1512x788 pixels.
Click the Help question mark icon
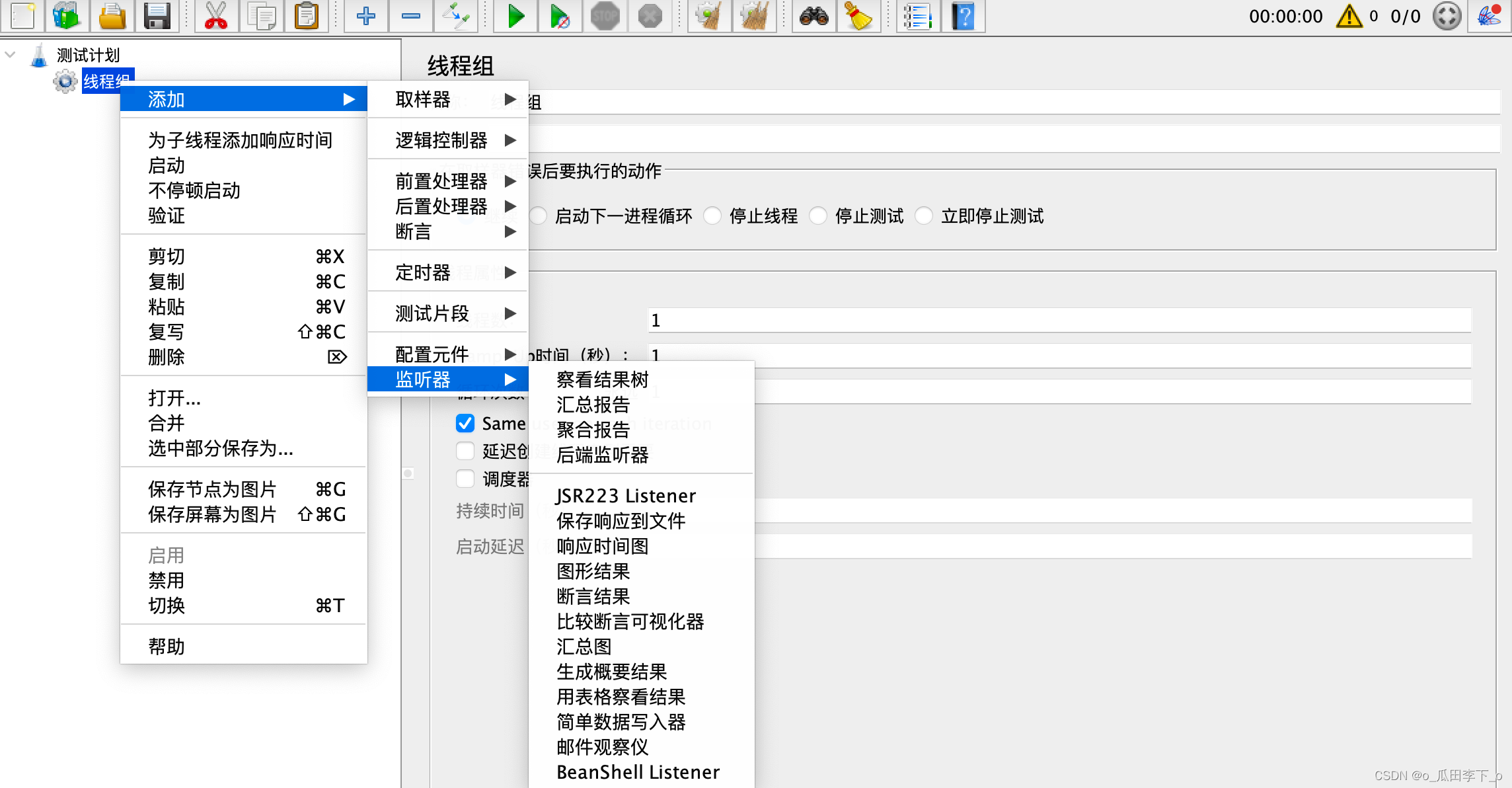pos(964,16)
